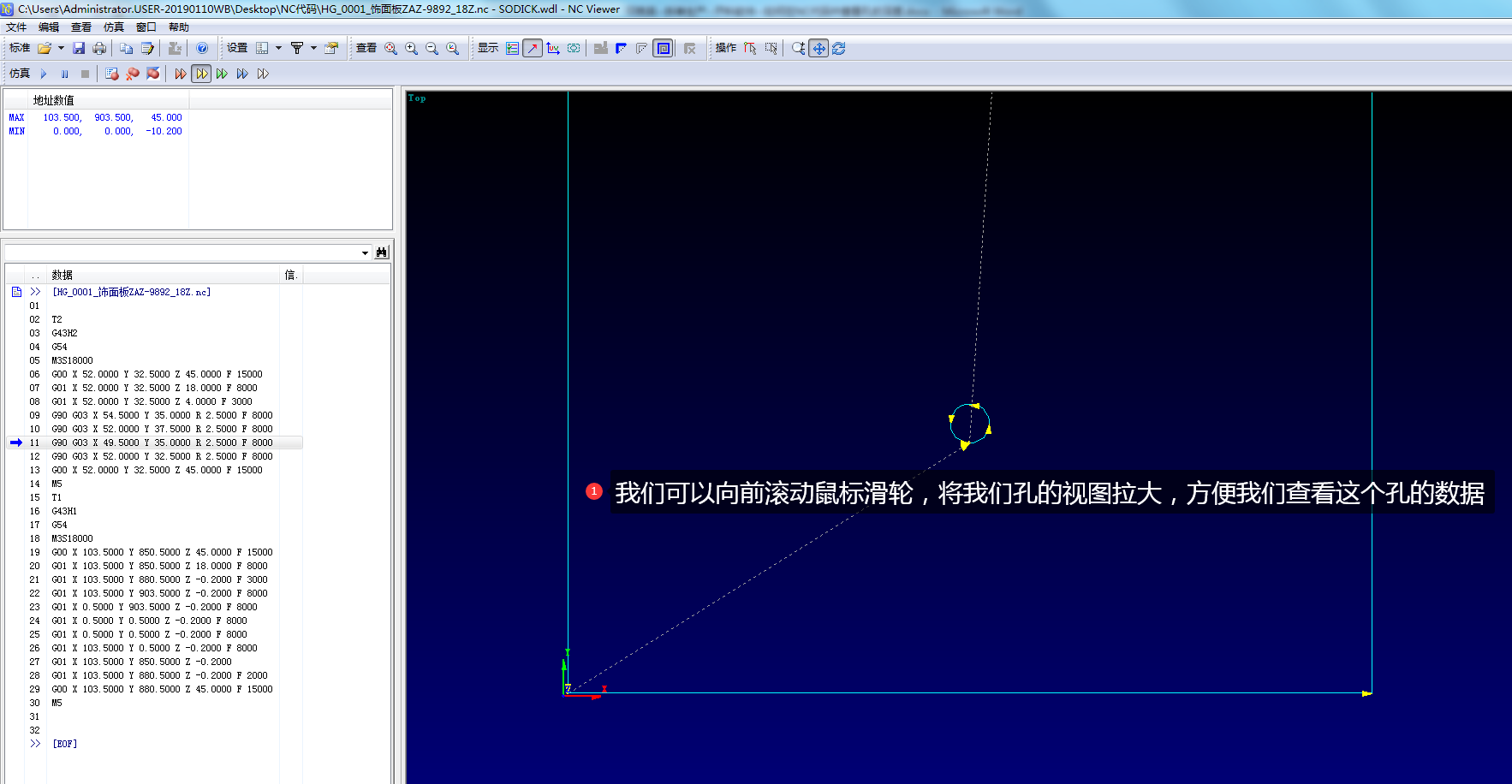Toggle the display list panel icon

512,49
